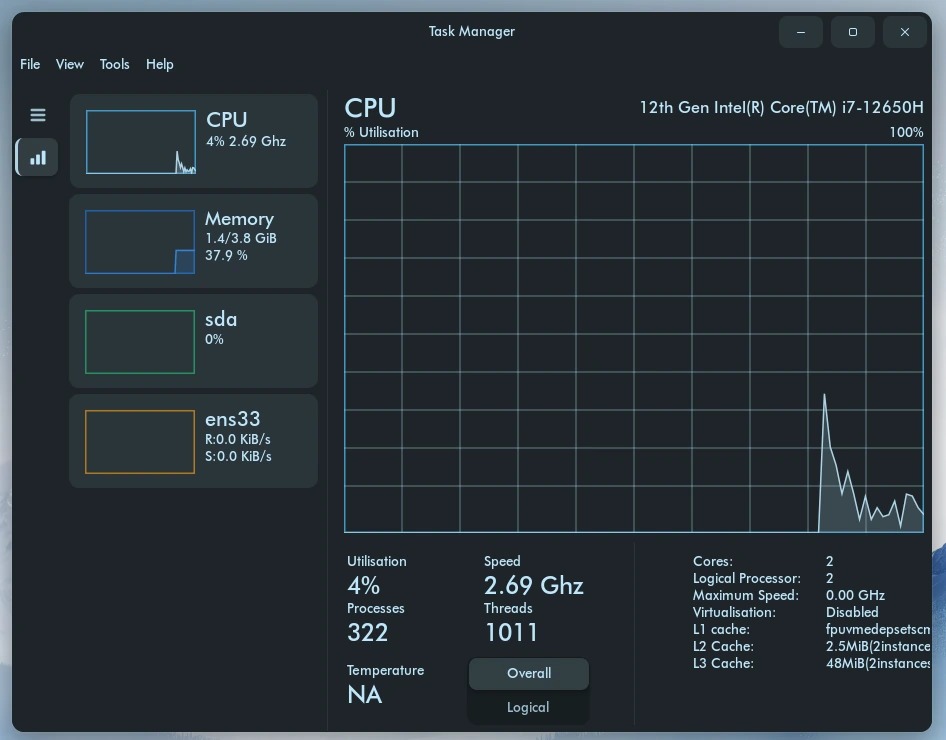This screenshot has width=946, height=740.
Task: Select the ens33 network card
Action: coord(194,441)
